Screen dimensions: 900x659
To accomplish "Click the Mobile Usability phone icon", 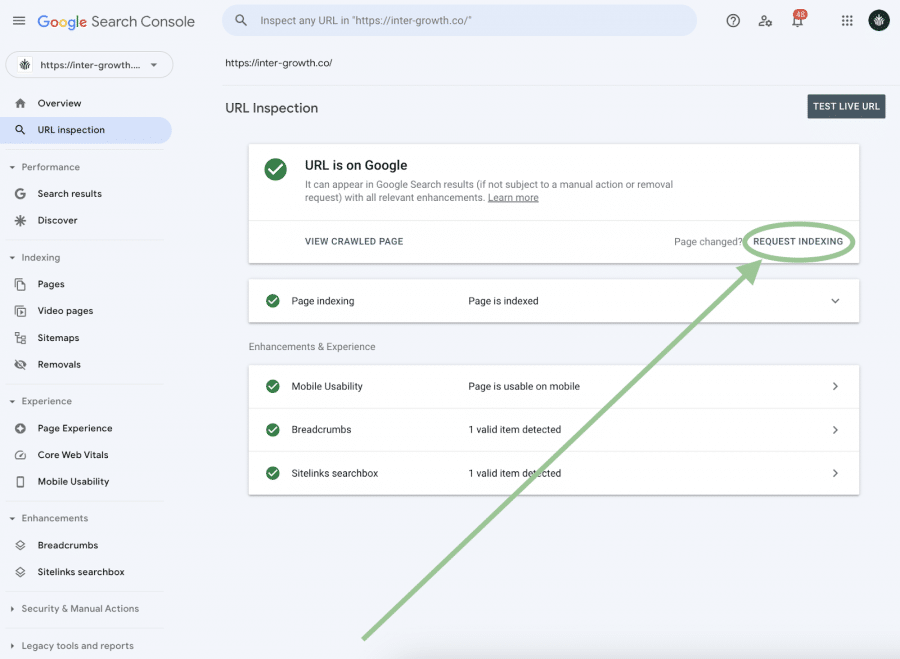I will (x=20, y=482).
